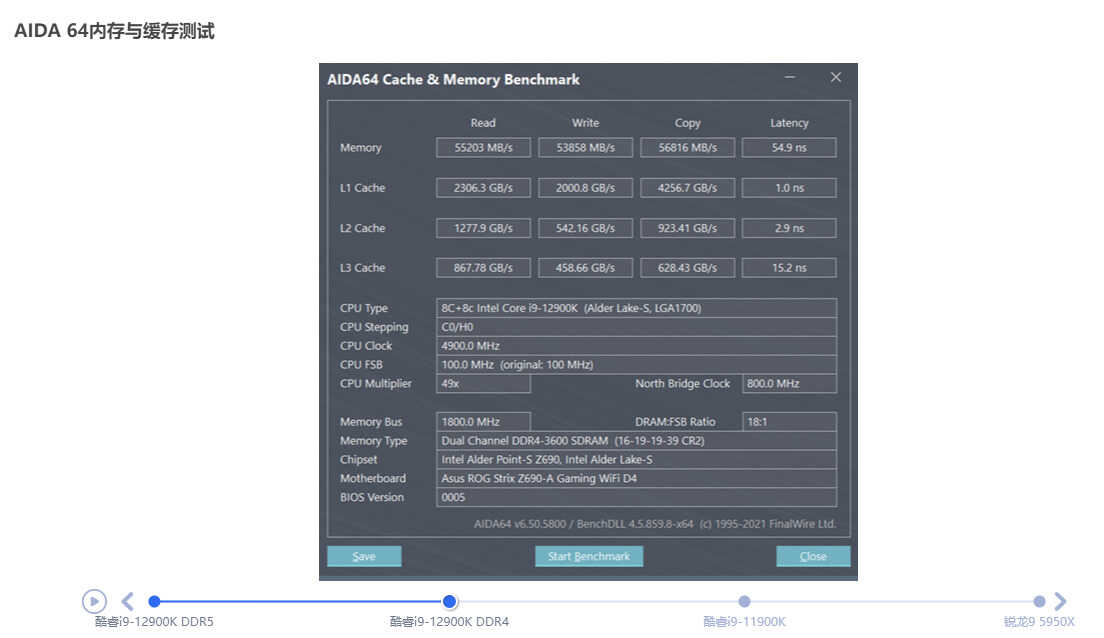This screenshot has height=638, width=1104.
Task: Click the Save button
Action: pyautogui.click(x=364, y=556)
